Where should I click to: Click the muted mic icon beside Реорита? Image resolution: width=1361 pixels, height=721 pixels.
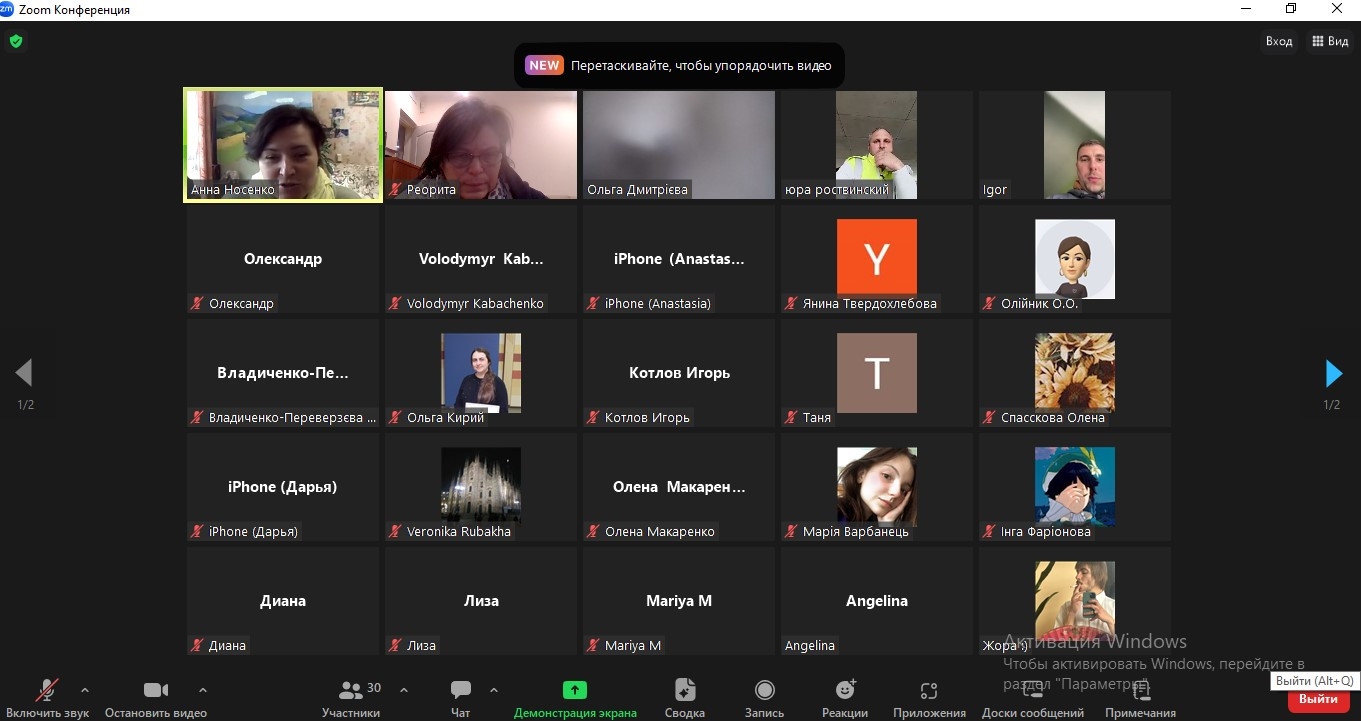[x=396, y=189]
